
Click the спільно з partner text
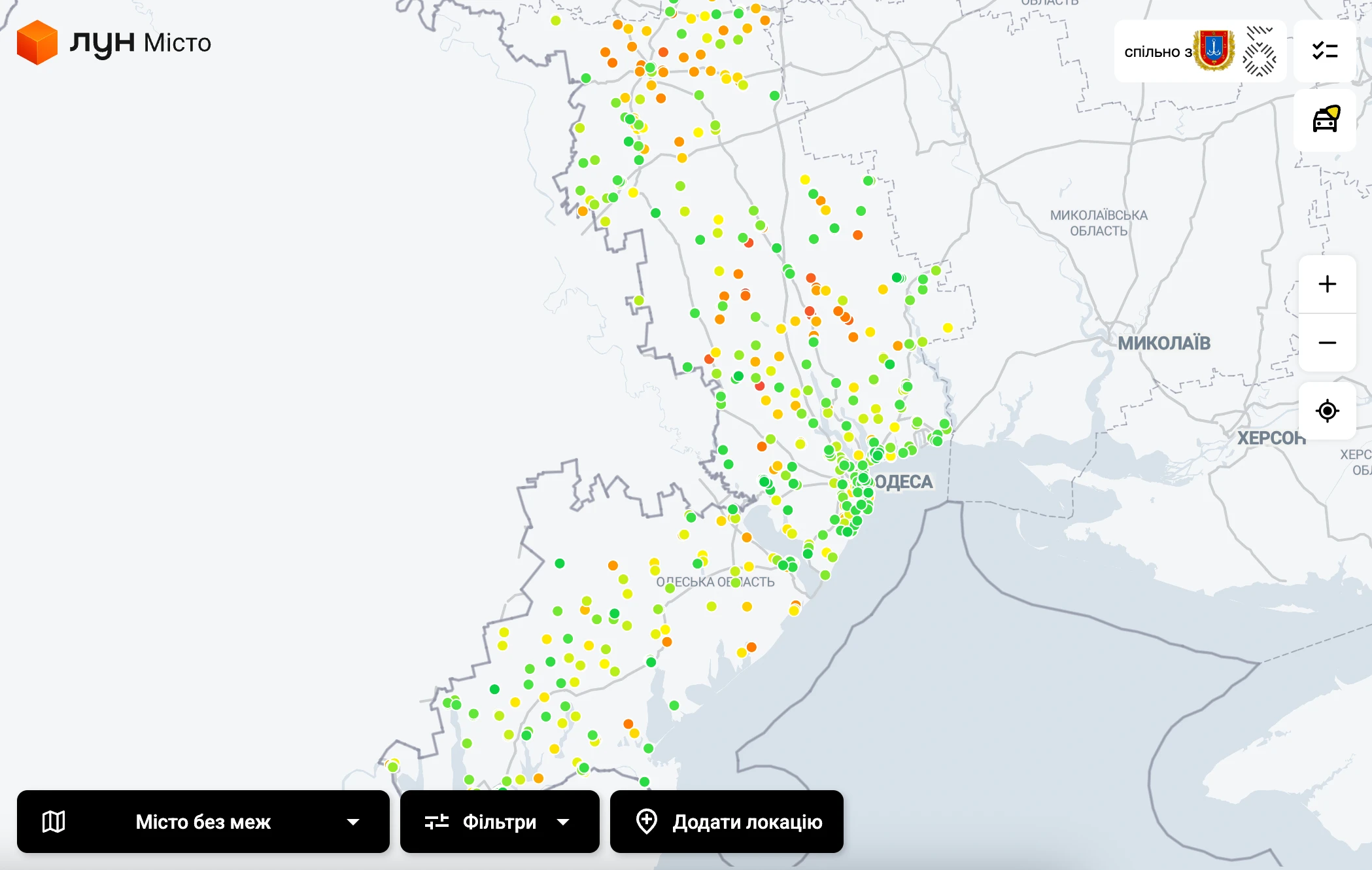pos(1158,52)
